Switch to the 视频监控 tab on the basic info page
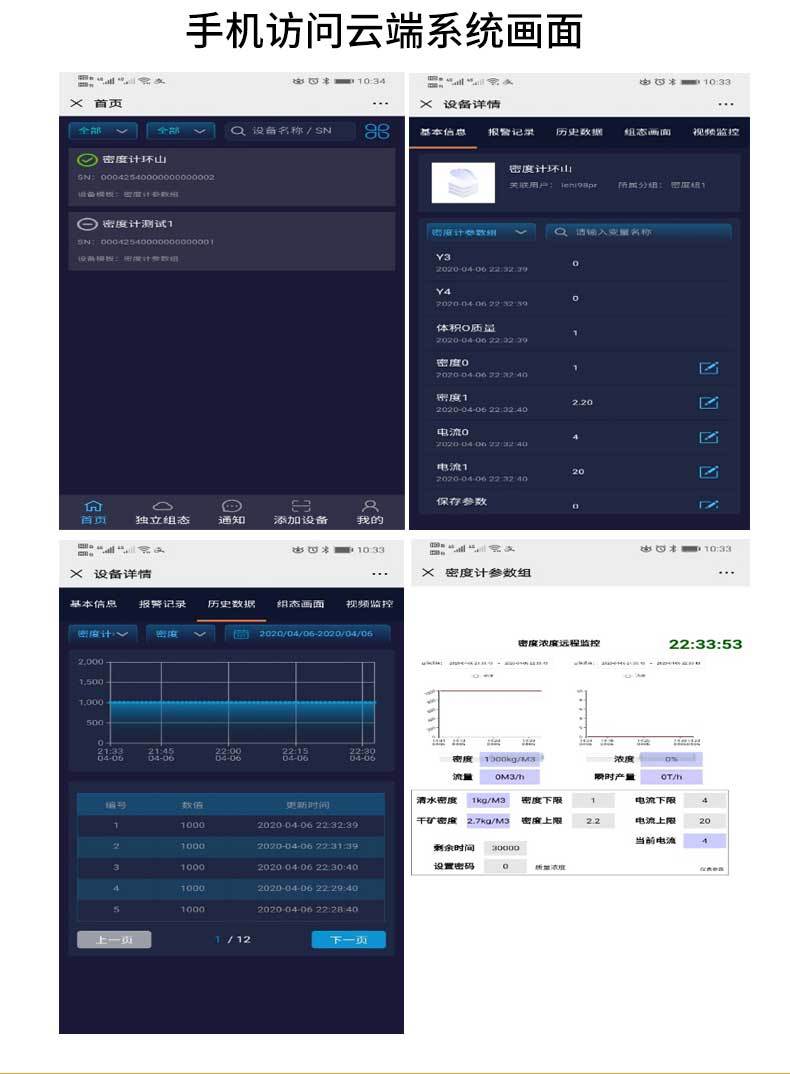This screenshot has height=1074, width=790. point(715,132)
